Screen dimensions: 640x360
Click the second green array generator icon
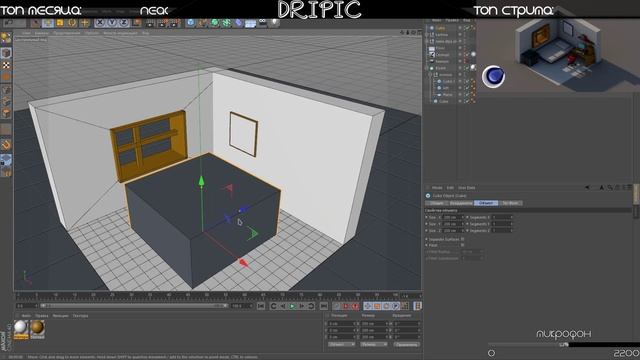pyautogui.click(x=227, y=22)
